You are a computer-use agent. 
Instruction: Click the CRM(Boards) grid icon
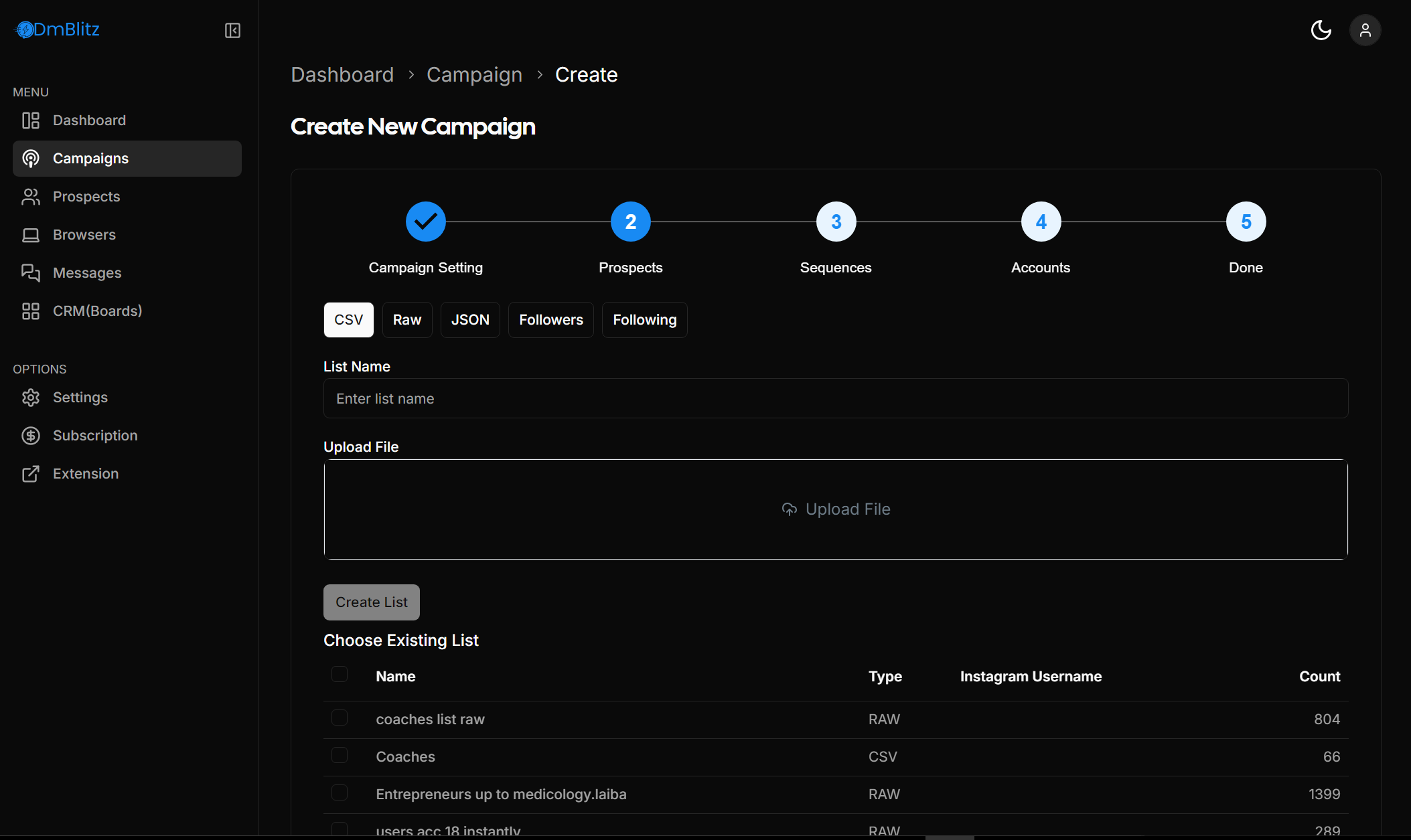[31, 311]
